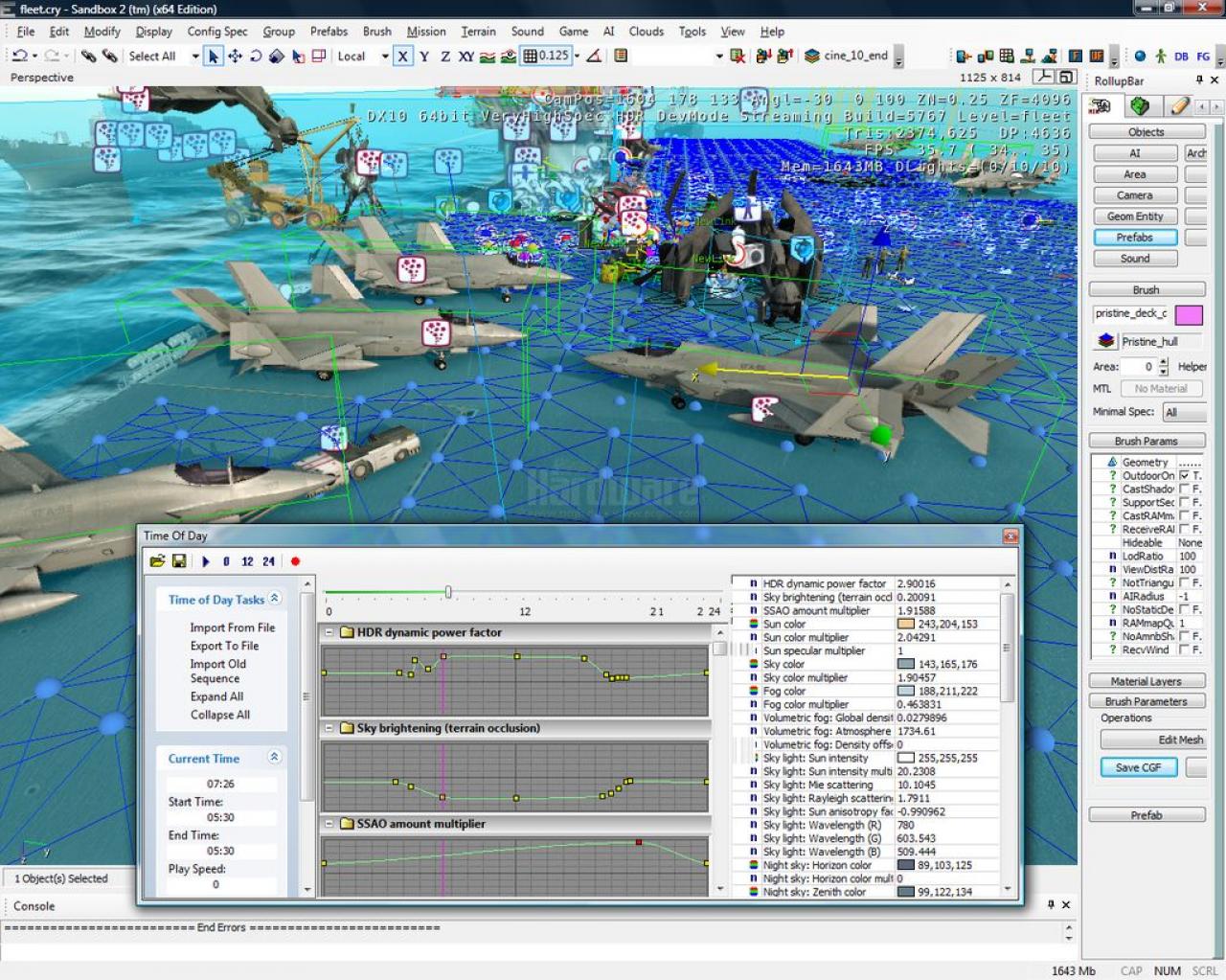Open the Mission menu

click(426, 32)
